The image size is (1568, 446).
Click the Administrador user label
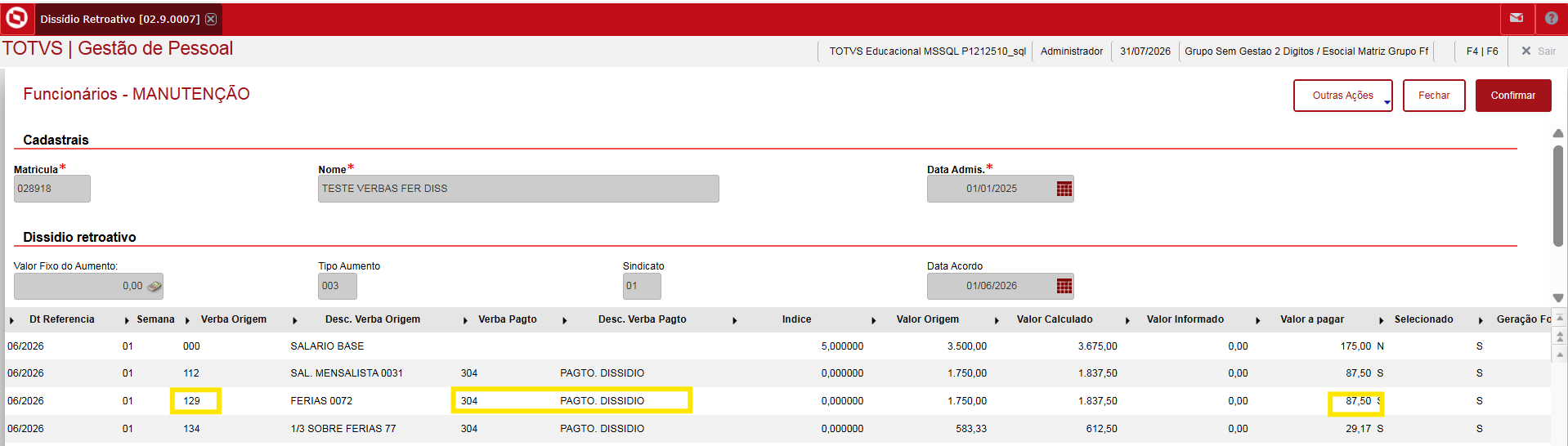pos(1071,51)
